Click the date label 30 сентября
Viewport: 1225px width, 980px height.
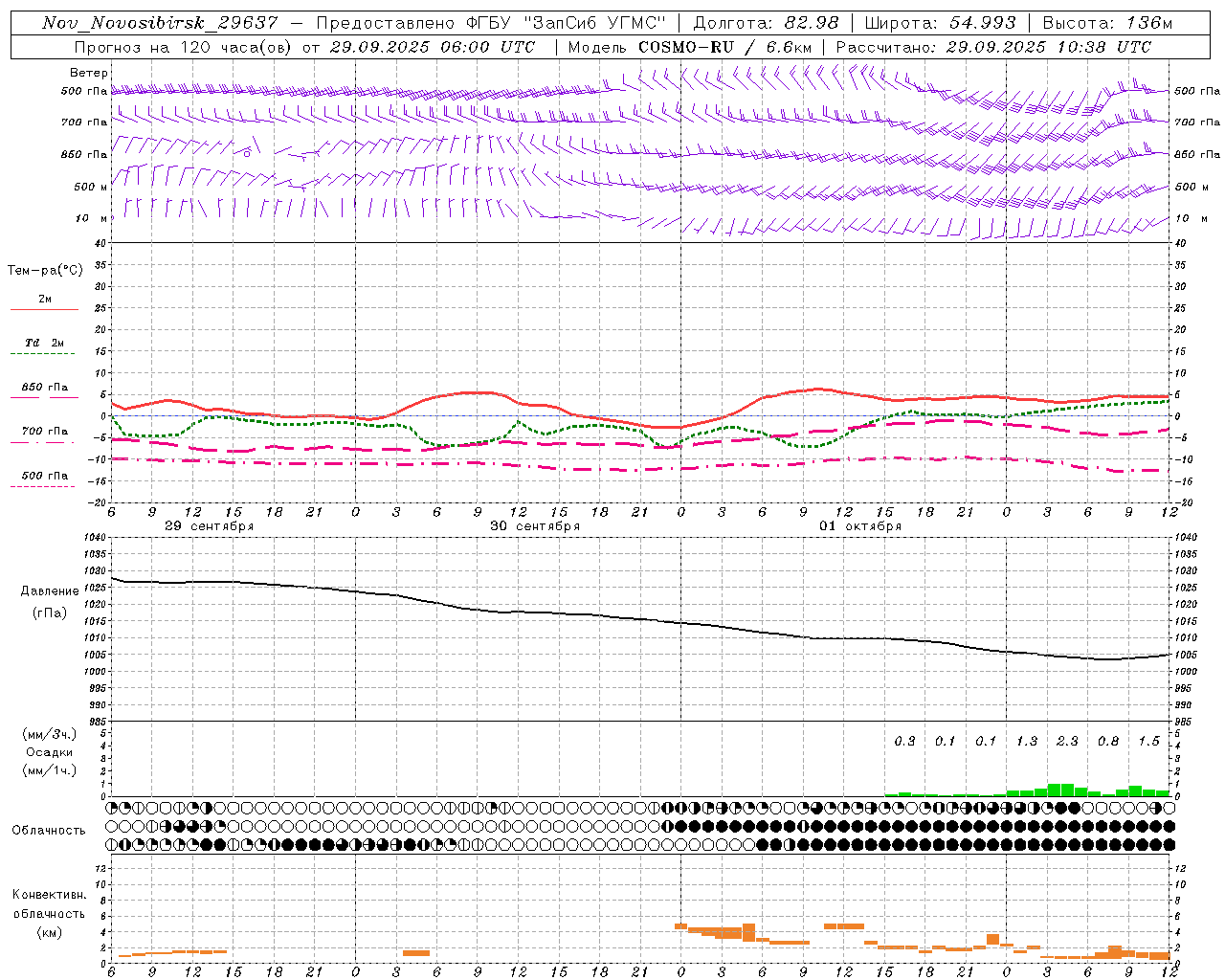click(535, 526)
